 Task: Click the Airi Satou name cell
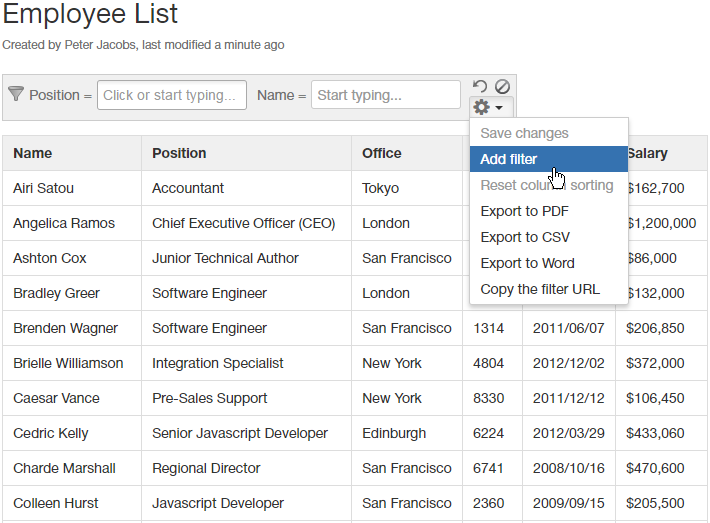click(43, 188)
